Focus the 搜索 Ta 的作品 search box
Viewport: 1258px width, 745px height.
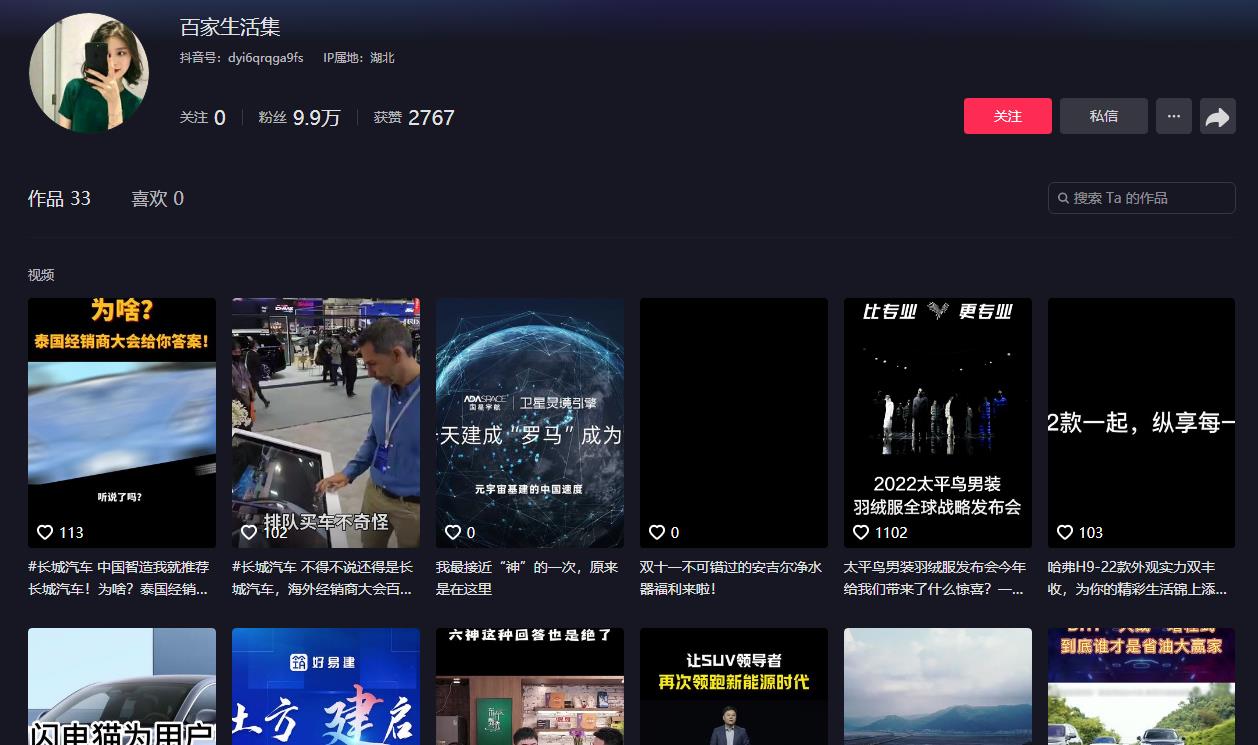tap(1142, 198)
